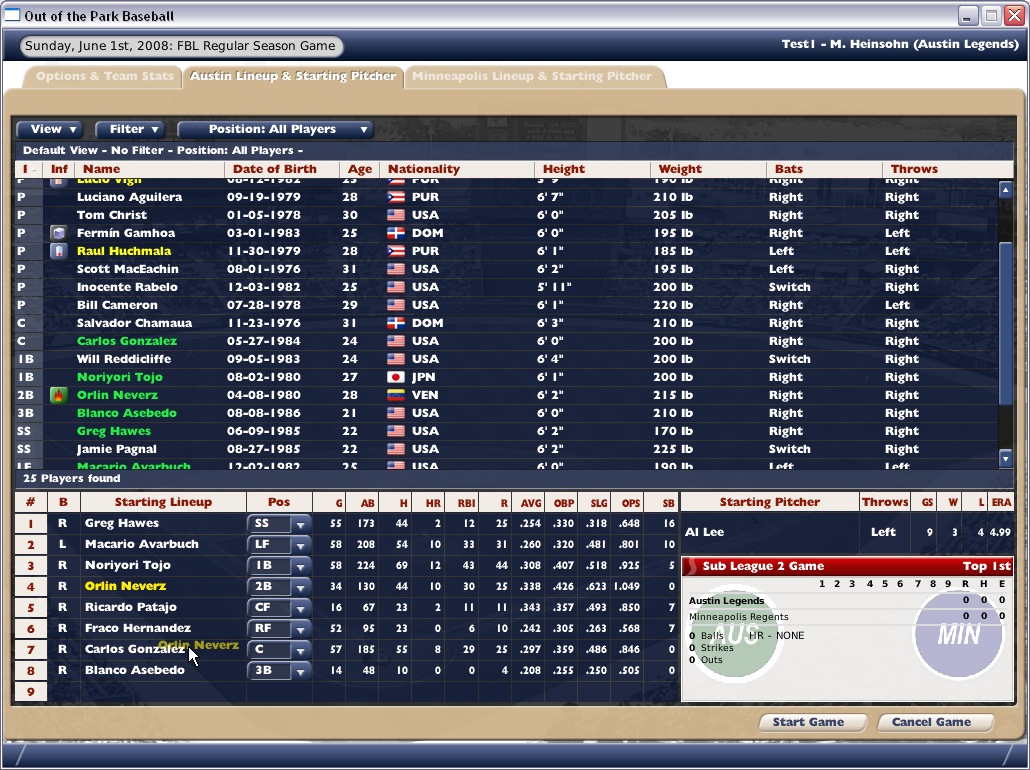The height and width of the screenshot is (770, 1030).
Task: Open the Filter dropdown menu
Action: (x=129, y=129)
